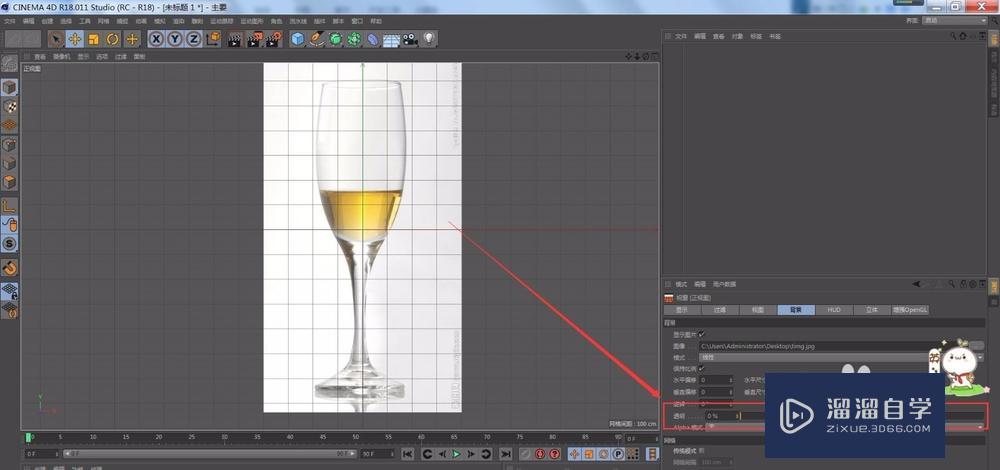This screenshot has width=1000, height=470.
Task: Select the Model mode cube icon
Action: point(9,87)
